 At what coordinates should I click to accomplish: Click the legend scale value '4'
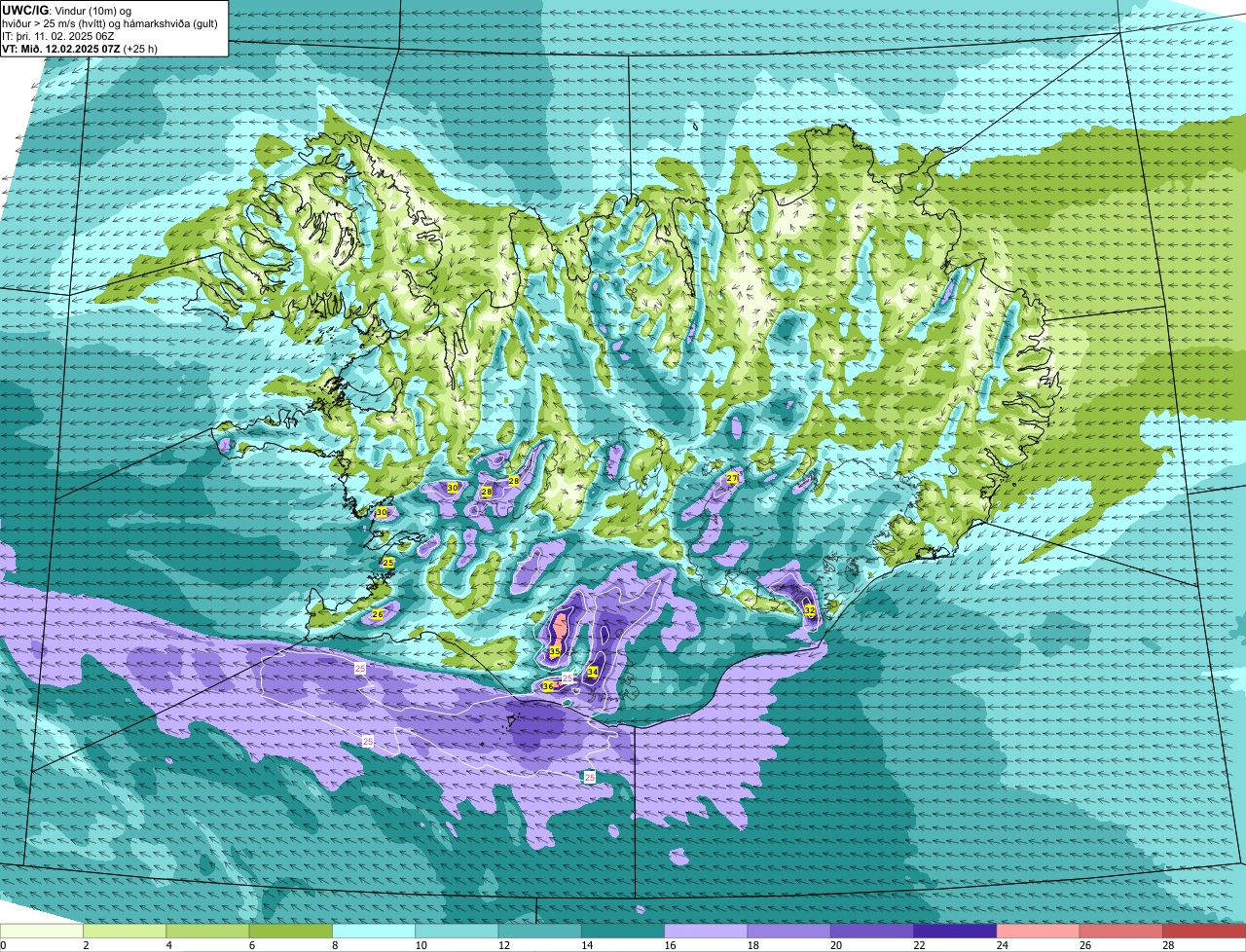pos(168,944)
